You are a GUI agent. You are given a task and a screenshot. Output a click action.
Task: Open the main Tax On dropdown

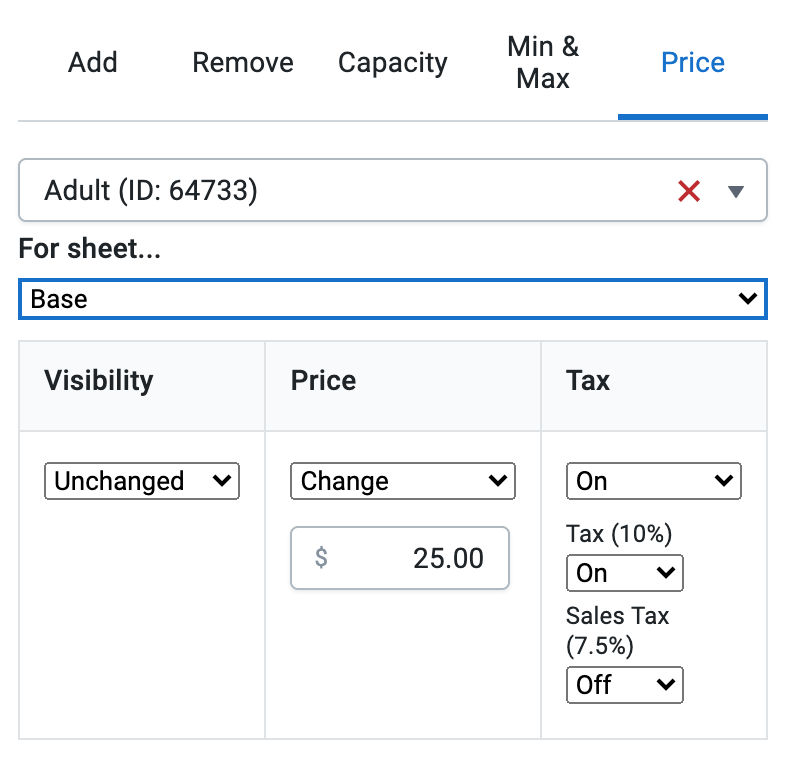point(654,481)
